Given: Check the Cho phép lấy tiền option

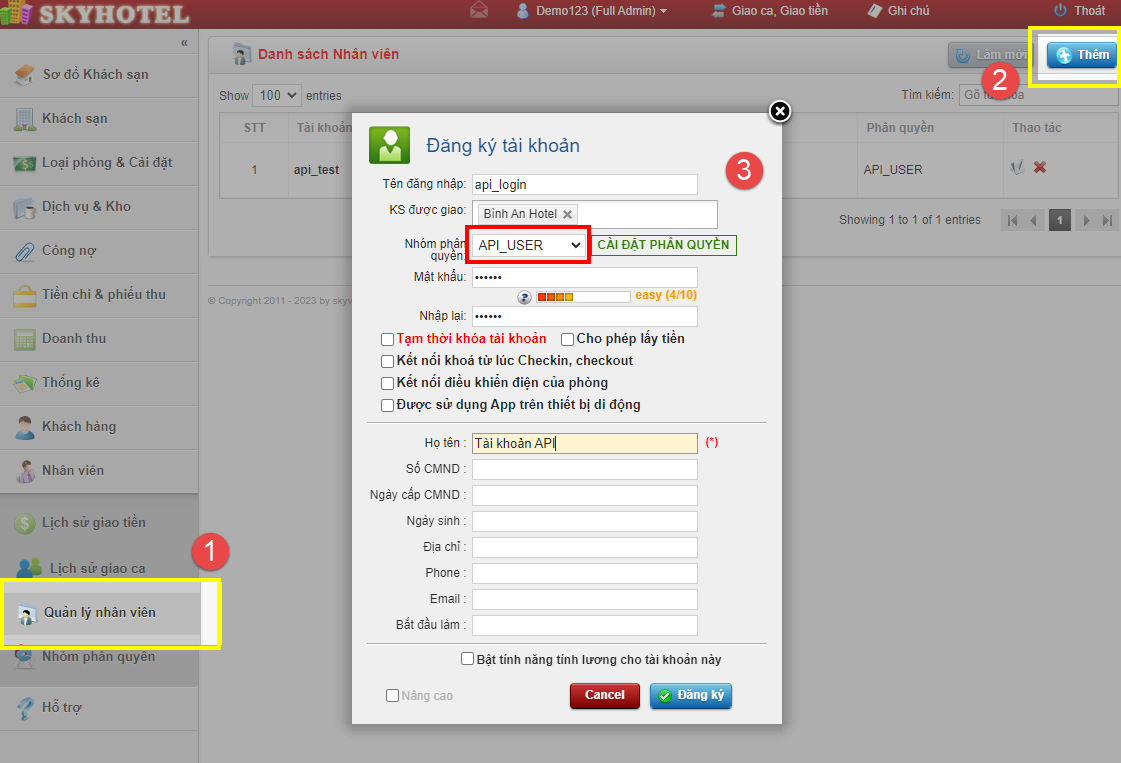Looking at the screenshot, I should point(567,339).
